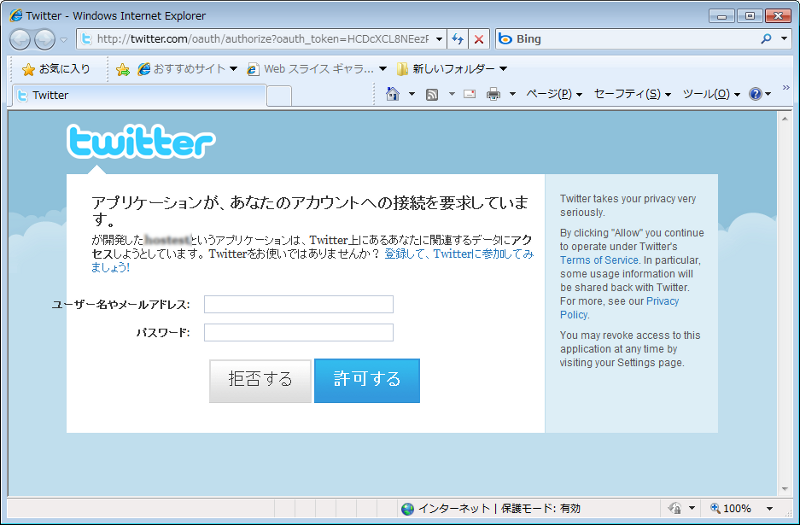This screenshot has height=525, width=800.
Task: Expand command bar overflow chevron
Action: coord(786,88)
